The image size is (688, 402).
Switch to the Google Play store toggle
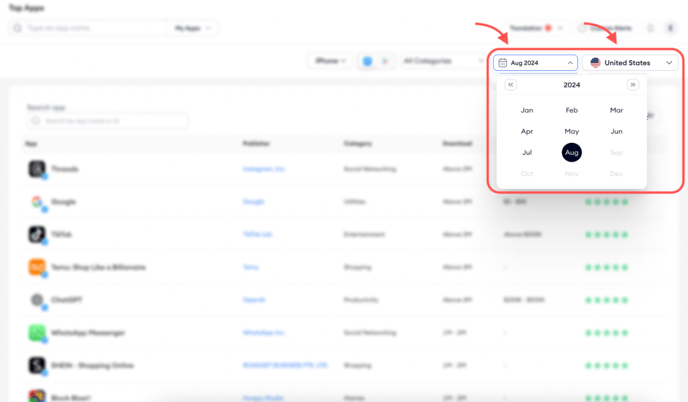[x=385, y=62]
